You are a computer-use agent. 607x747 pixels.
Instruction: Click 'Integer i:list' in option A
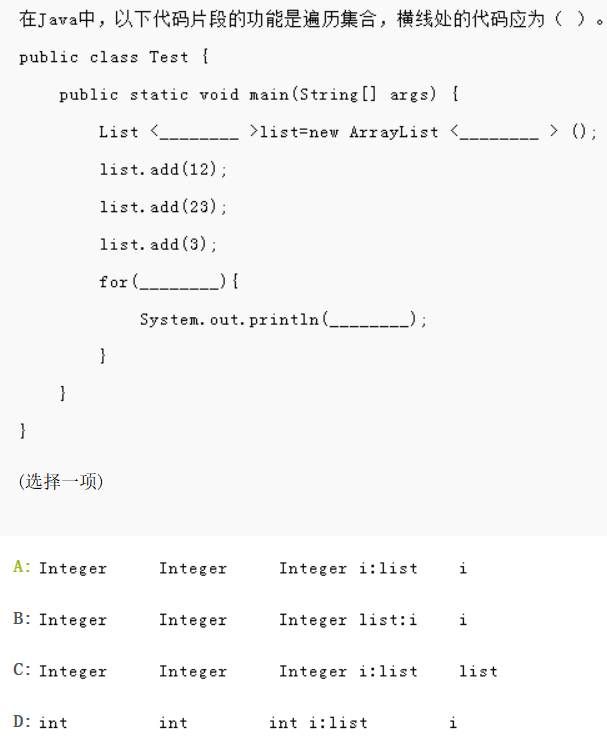tap(347, 568)
